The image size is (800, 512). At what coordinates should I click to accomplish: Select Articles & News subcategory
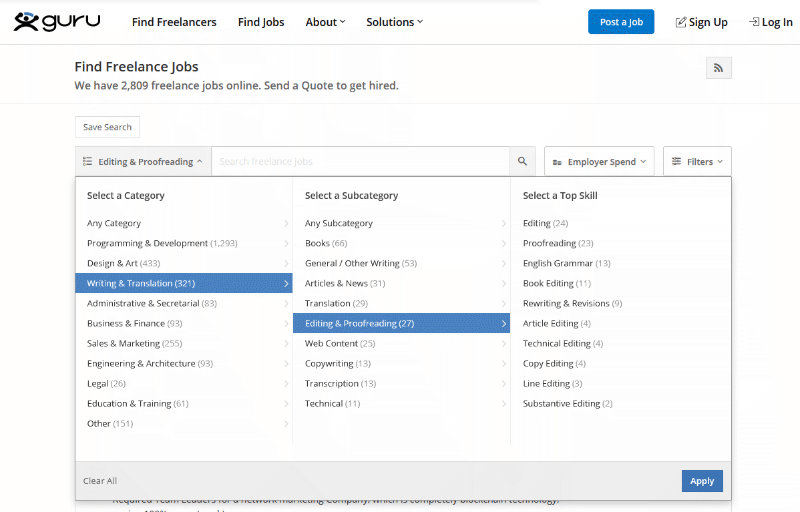pos(402,283)
